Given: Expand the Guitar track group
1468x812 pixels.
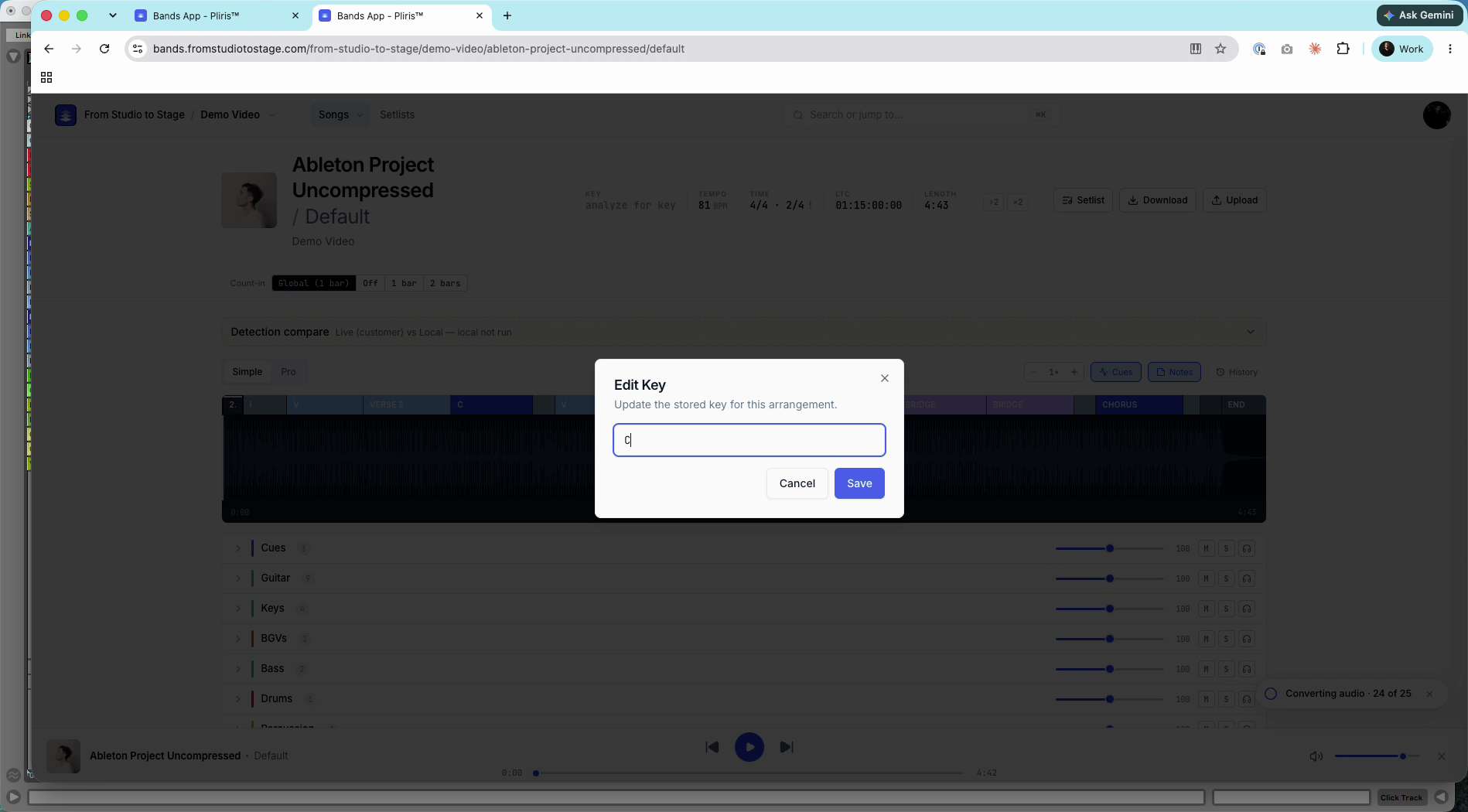Looking at the screenshot, I should 238,578.
